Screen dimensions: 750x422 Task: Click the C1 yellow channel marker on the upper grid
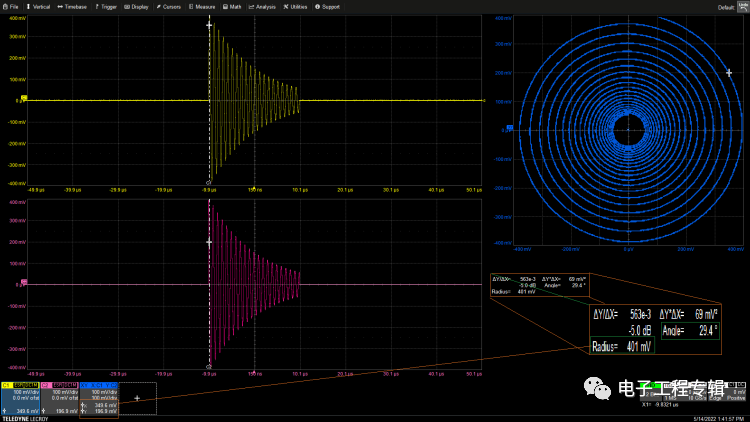[24, 98]
